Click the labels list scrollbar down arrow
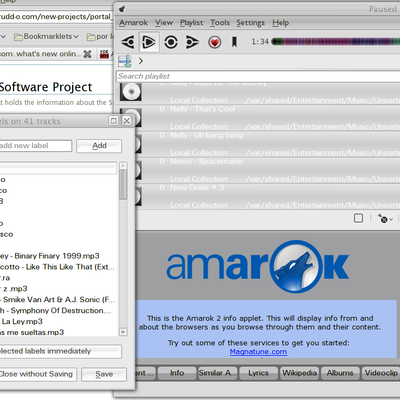Screen dimensions: 400x400 coord(123,332)
